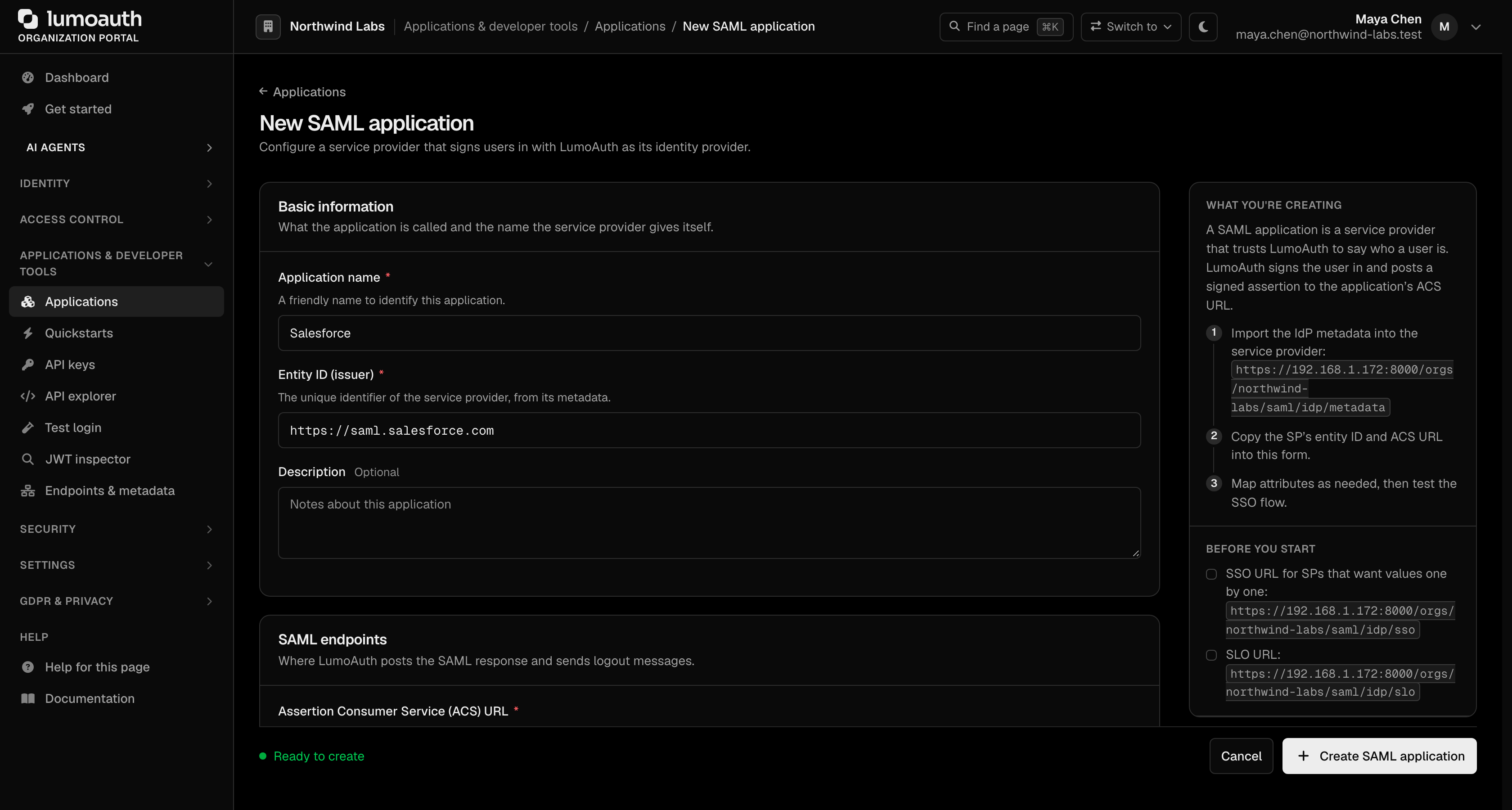Open Documentation link in sidebar
The width and height of the screenshot is (1512, 810).
[x=116, y=698]
